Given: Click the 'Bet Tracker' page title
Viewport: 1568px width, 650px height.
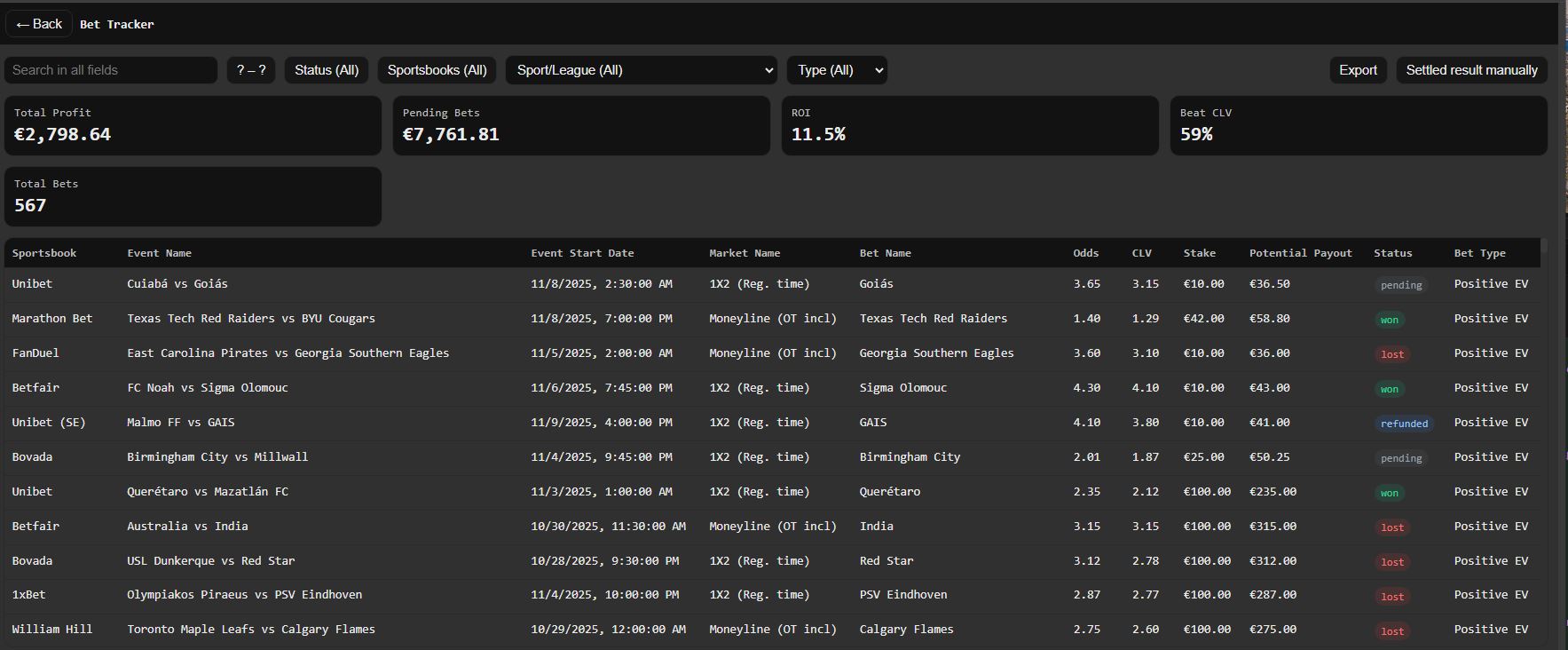Looking at the screenshot, I should [117, 24].
